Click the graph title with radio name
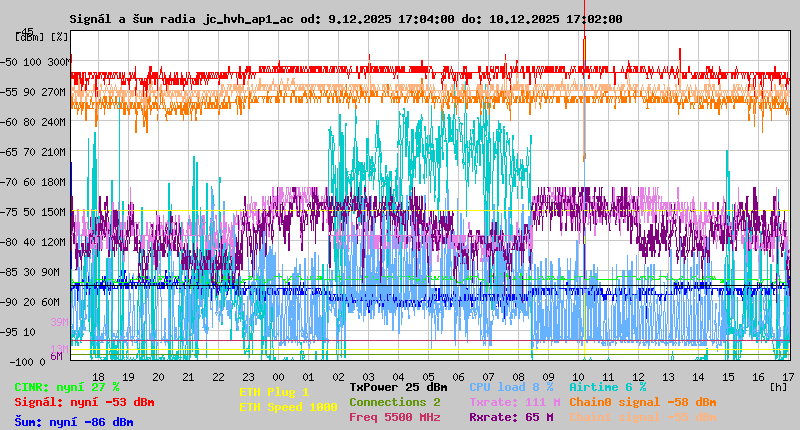800x430 pixels. point(346,19)
